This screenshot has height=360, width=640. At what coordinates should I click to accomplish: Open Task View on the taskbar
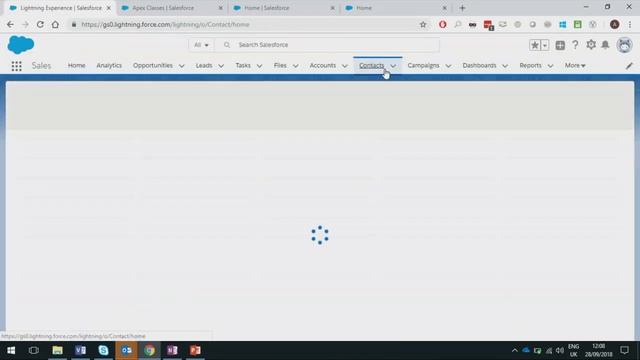[x=34, y=350]
